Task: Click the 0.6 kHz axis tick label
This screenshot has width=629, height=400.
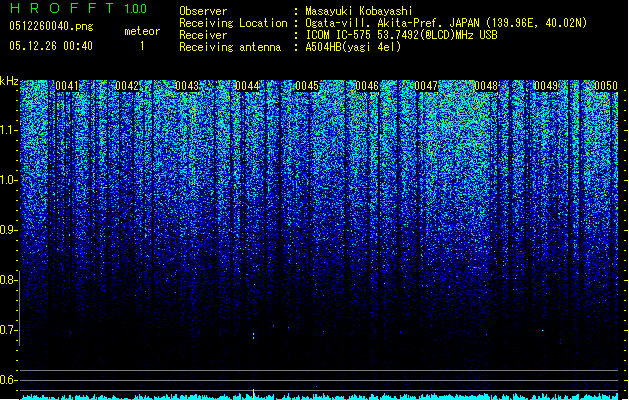Action: pyautogui.click(x=8, y=380)
